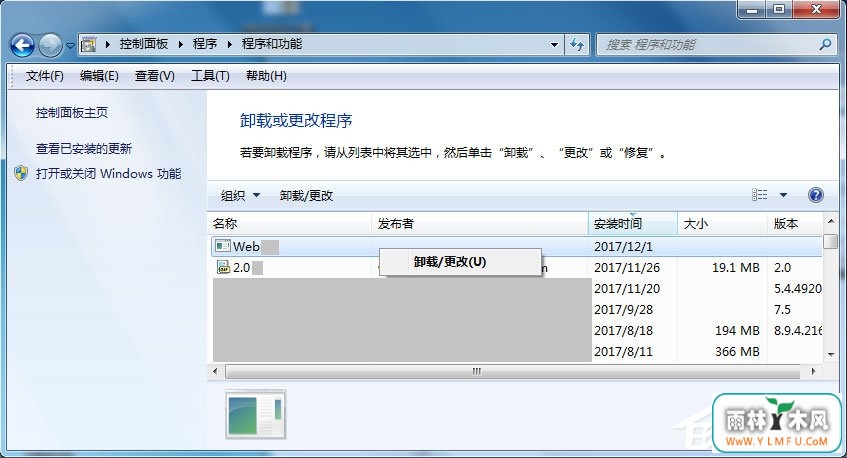Click version cell 5.4.4920
847x458 pixels.
click(798, 289)
